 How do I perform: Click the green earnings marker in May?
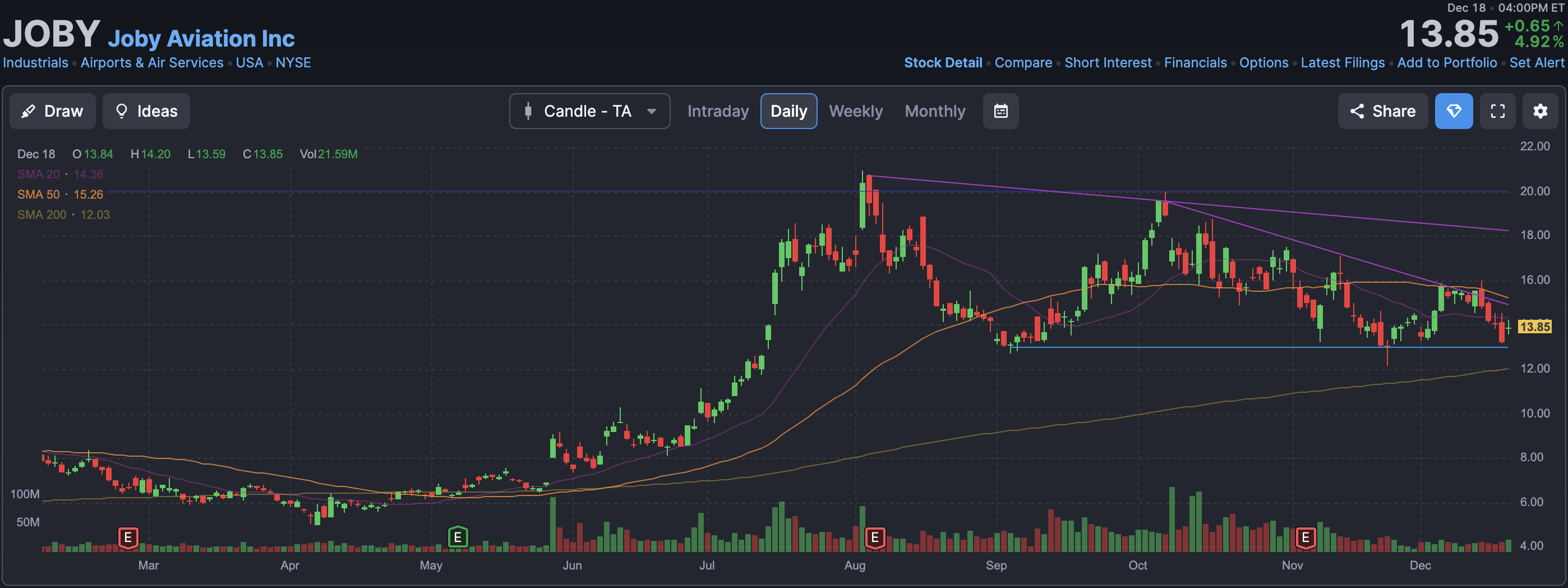[x=458, y=538]
